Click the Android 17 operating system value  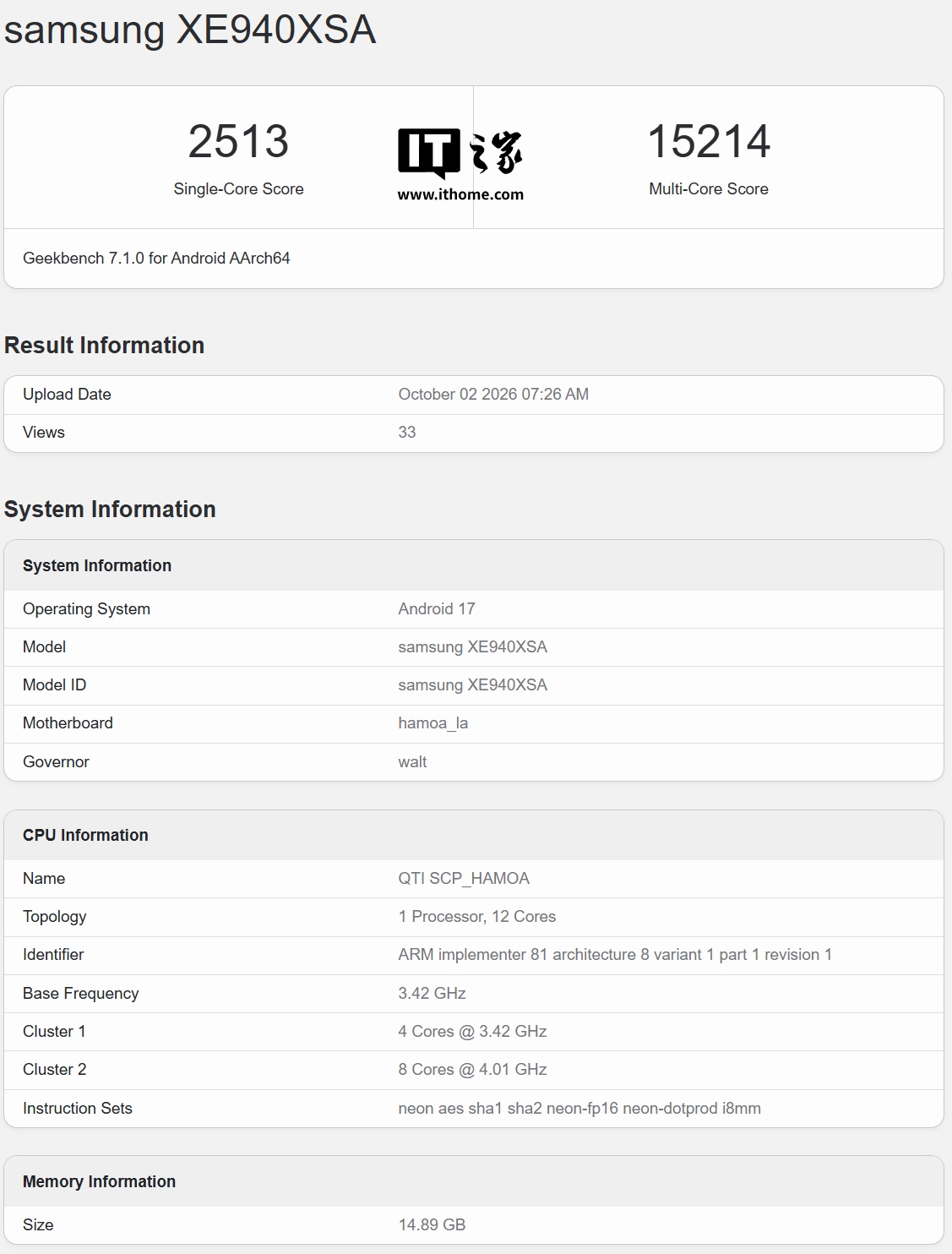(x=437, y=609)
